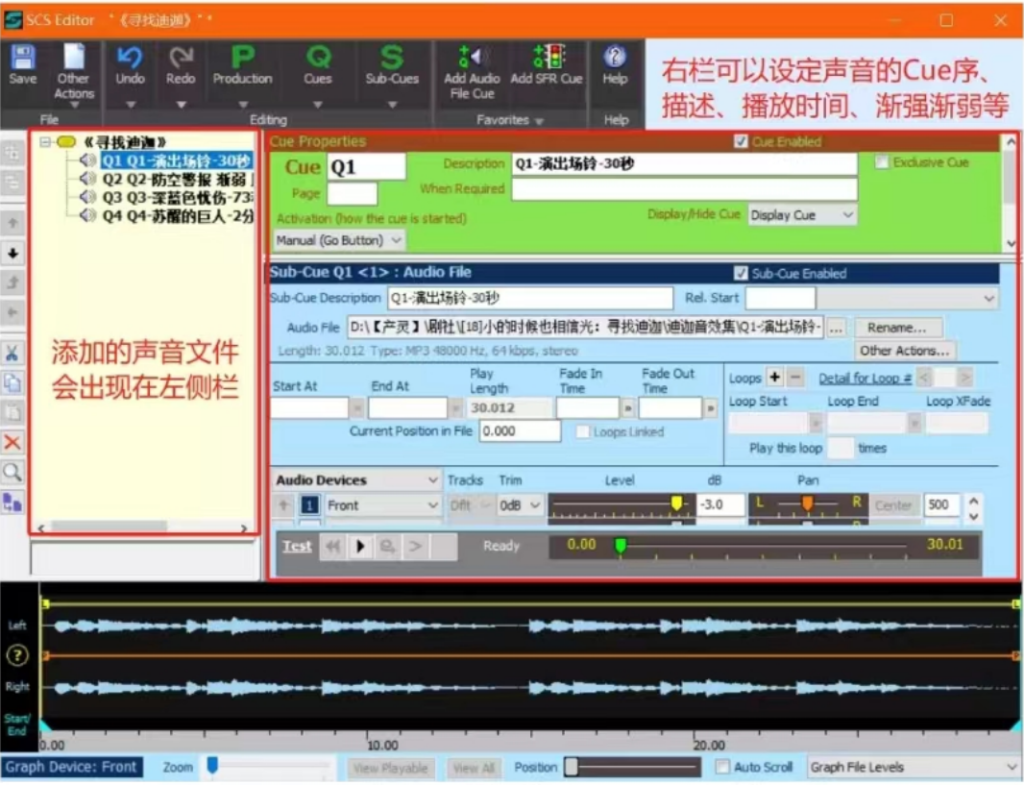Collapse the 《寻找迪迦》 tree node
The height and width of the screenshot is (785, 1024).
(x=45, y=142)
